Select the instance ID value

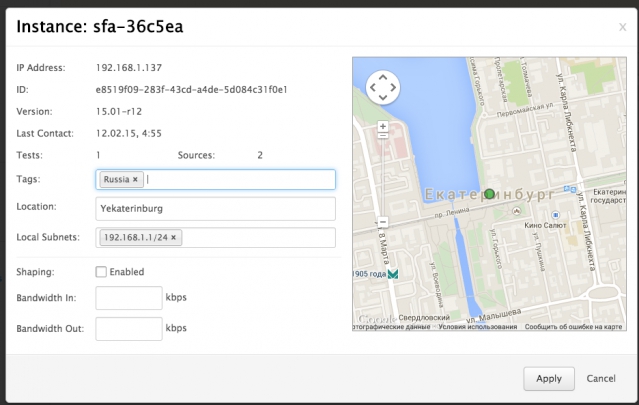[x=192, y=90]
